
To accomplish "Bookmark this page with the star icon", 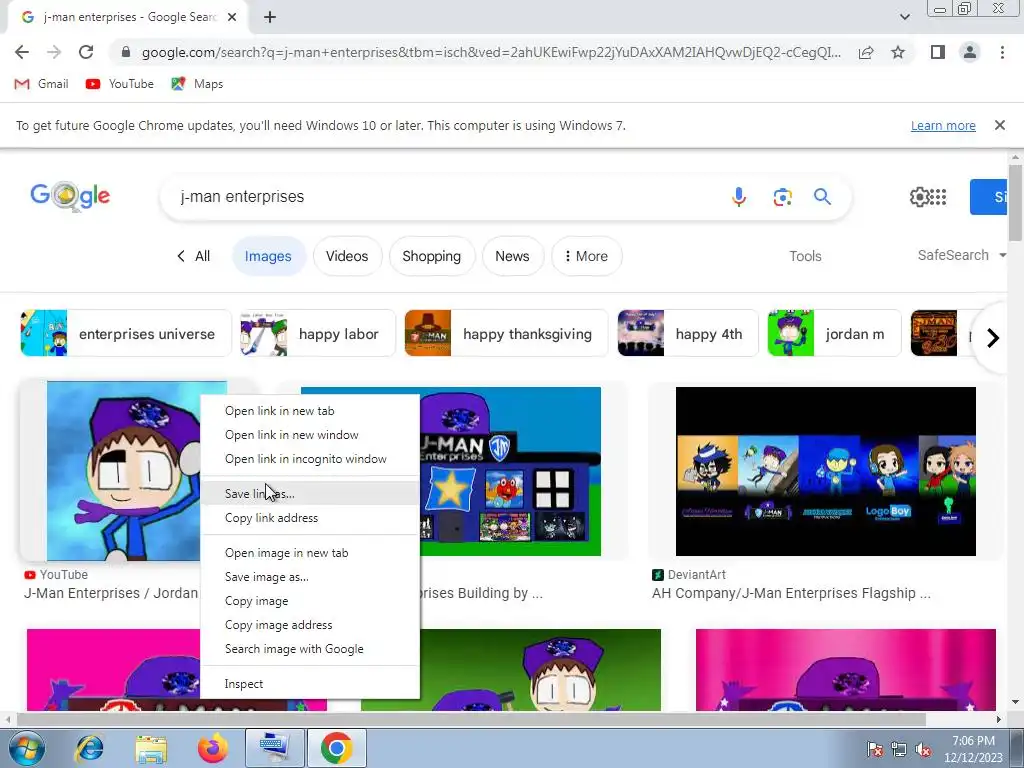I will point(898,52).
